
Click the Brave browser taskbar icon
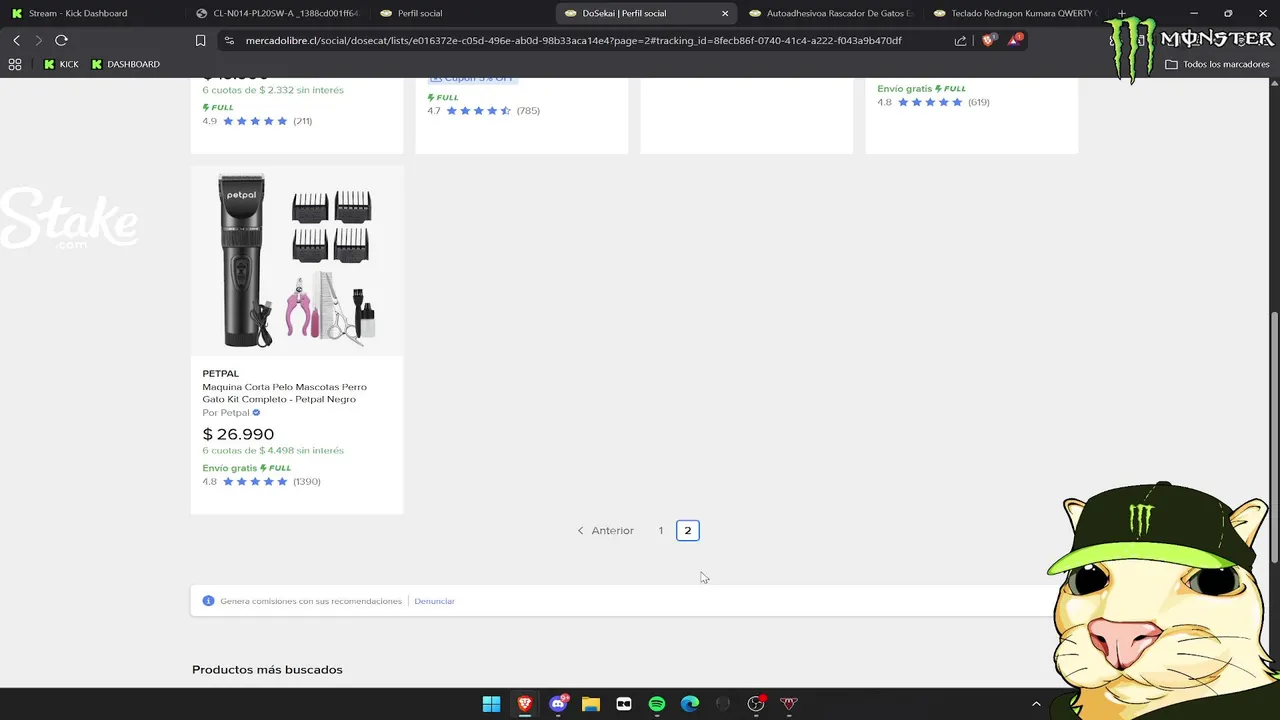point(525,704)
